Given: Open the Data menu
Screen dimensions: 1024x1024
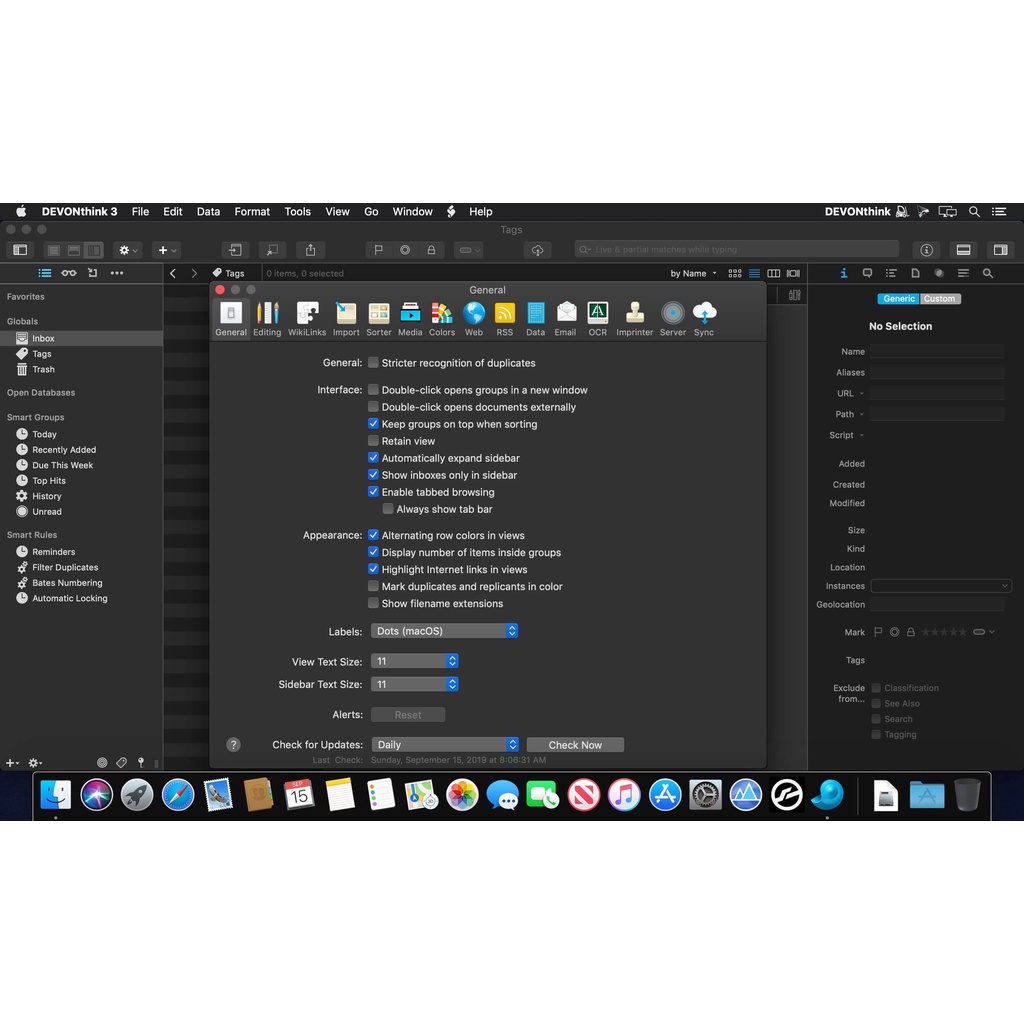Looking at the screenshot, I should (208, 212).
